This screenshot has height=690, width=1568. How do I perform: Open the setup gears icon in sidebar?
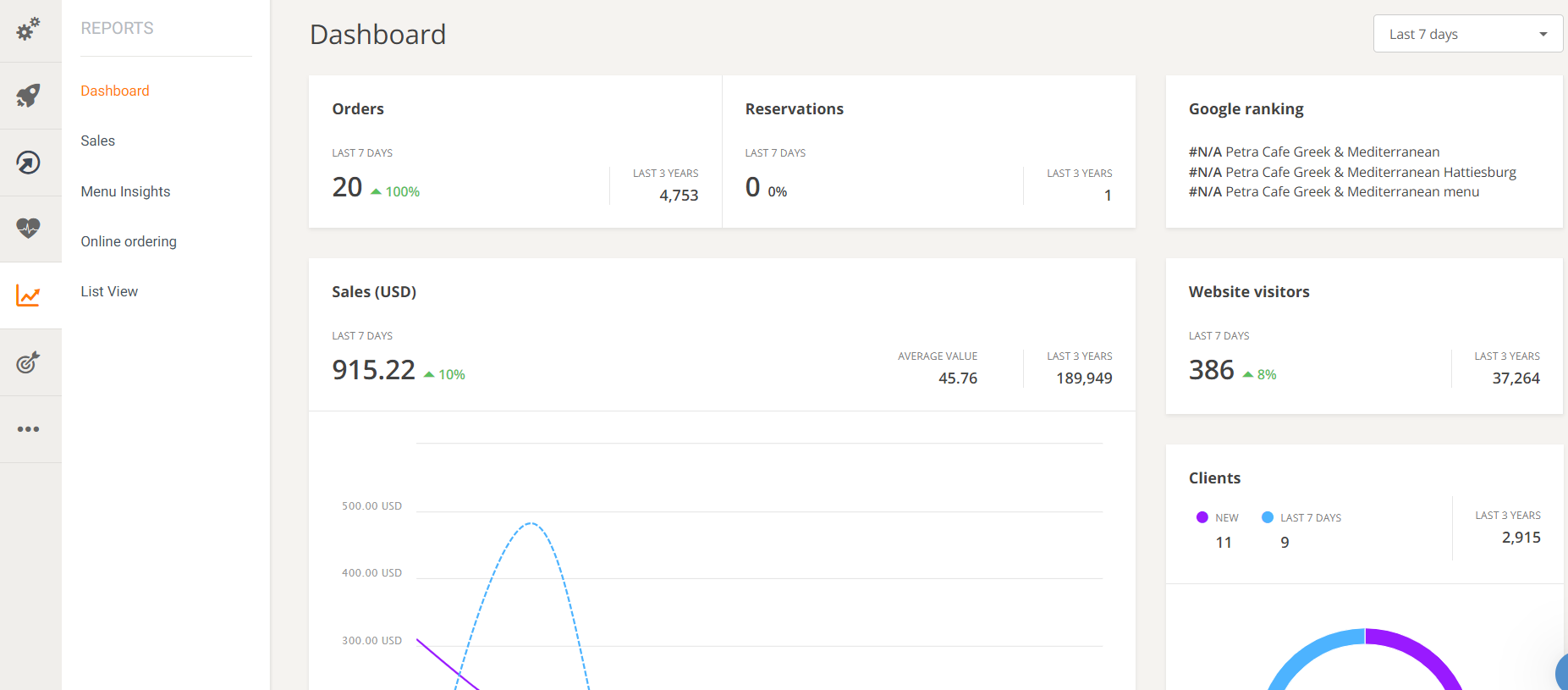(x=29, y=30)
